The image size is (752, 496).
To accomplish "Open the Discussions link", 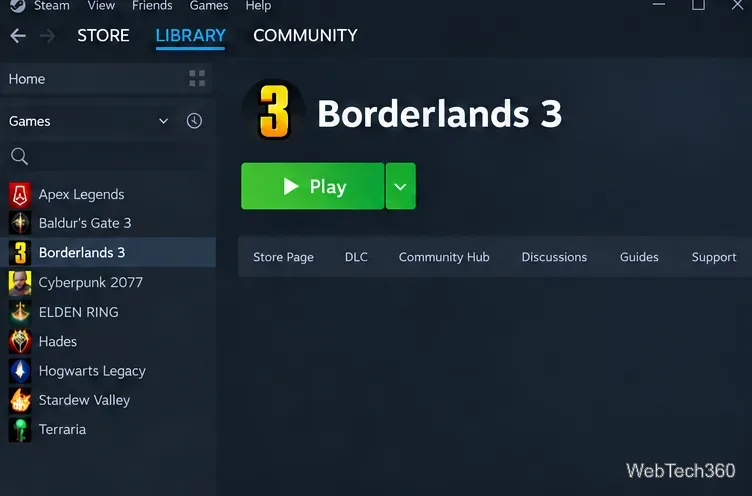I will pos(554,257).
